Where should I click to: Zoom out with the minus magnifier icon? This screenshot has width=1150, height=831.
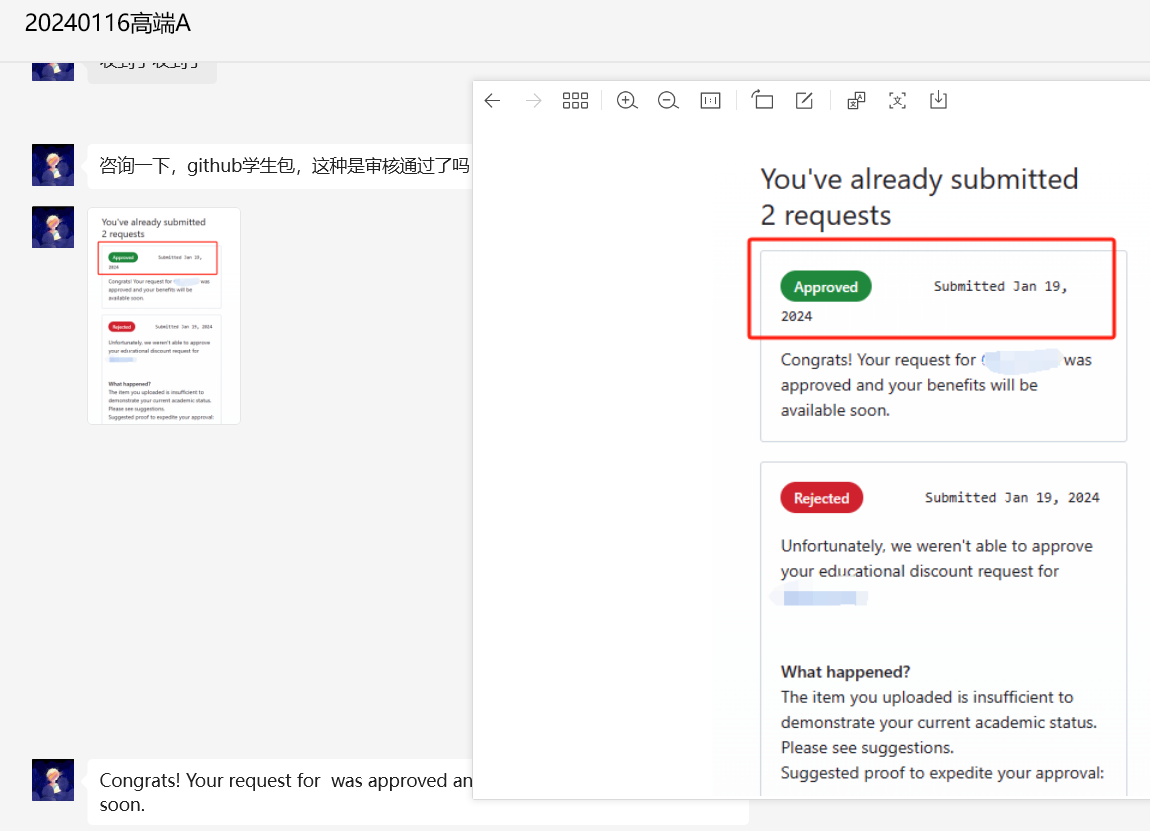(668, 100)
